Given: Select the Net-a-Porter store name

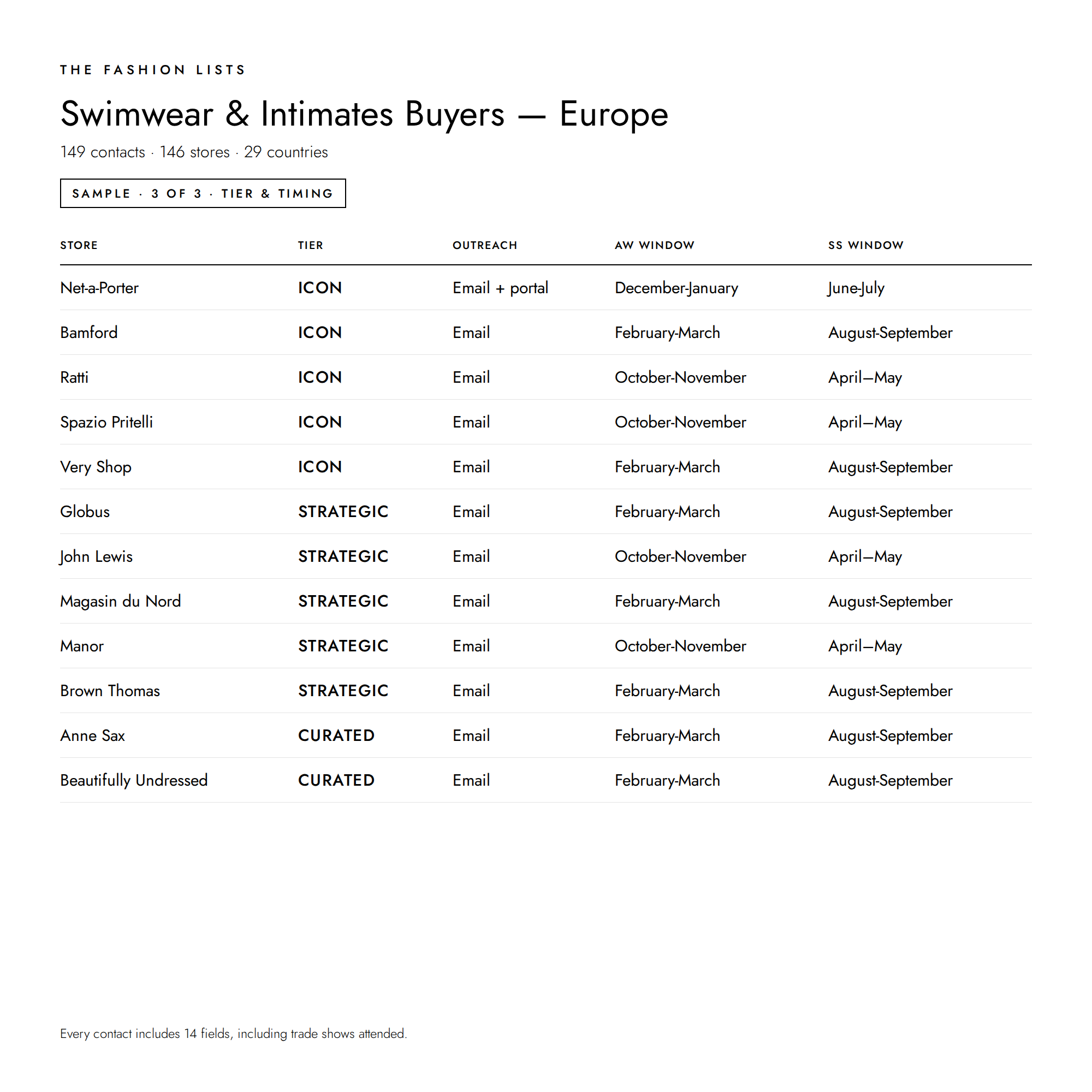Looking at the screenshot, I should [x=99, y=288].
